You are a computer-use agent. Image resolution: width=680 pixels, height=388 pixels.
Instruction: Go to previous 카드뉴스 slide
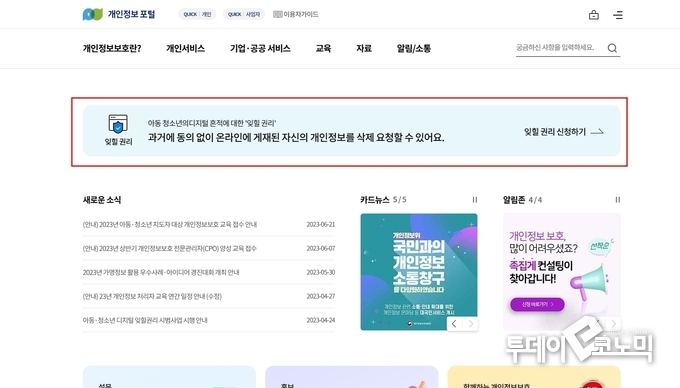coord(454,324)
